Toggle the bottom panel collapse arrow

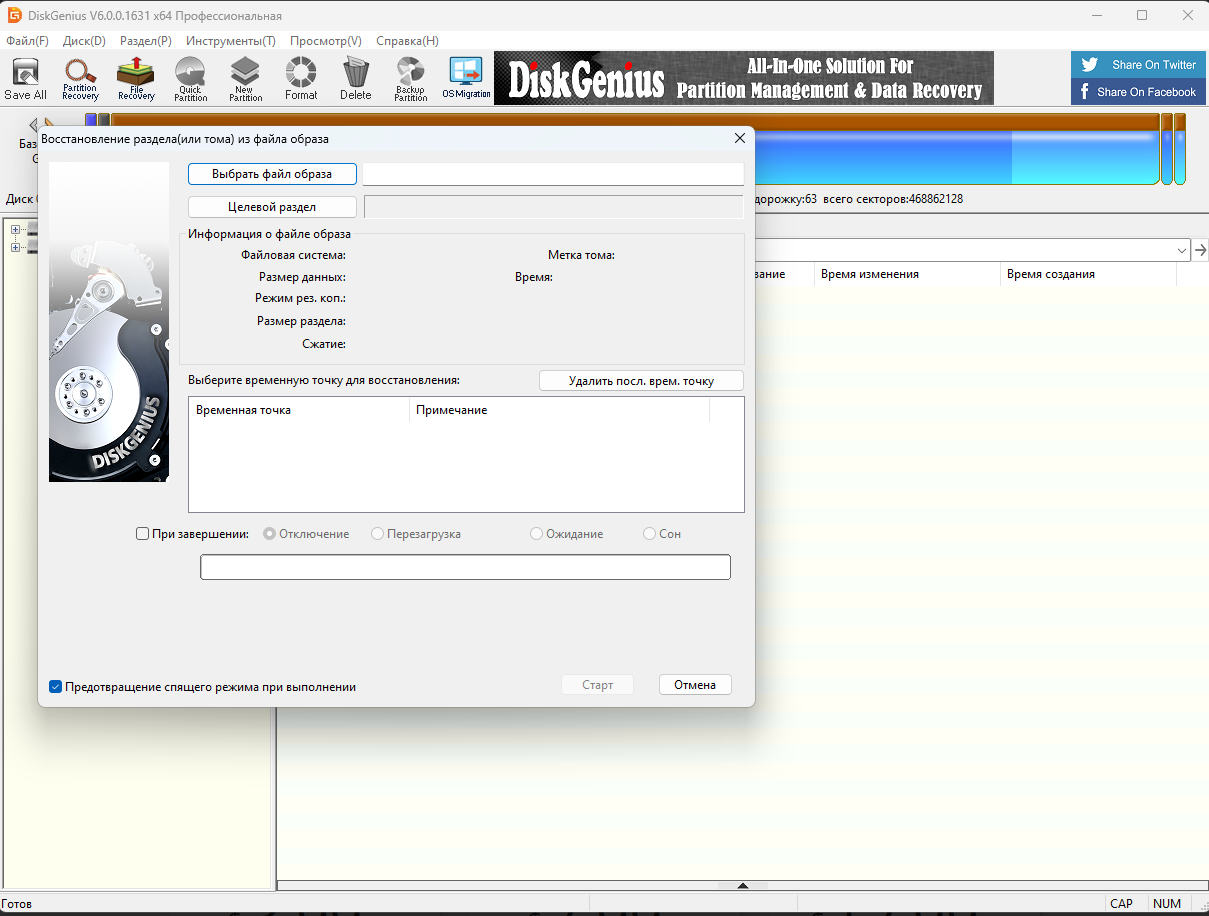click(x=743, y=885)
